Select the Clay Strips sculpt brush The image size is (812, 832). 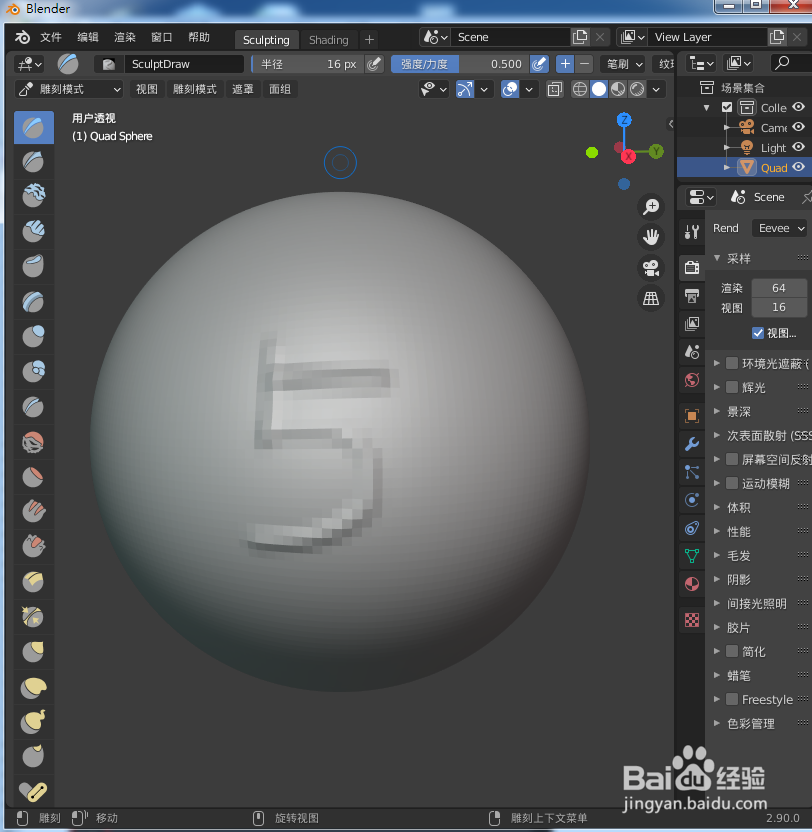tap(33, 232)
